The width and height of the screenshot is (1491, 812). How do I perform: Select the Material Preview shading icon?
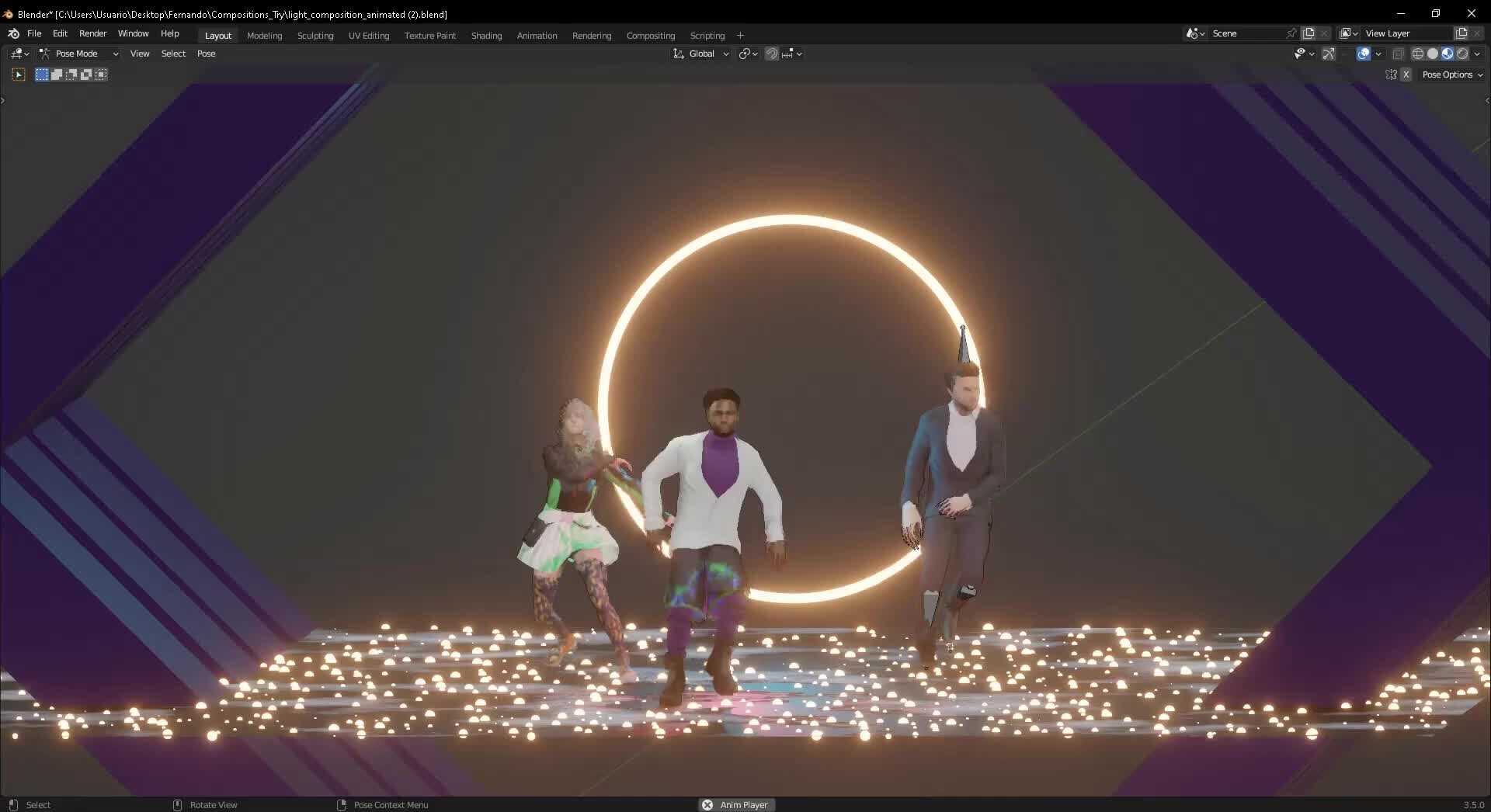coord(1447,53)
